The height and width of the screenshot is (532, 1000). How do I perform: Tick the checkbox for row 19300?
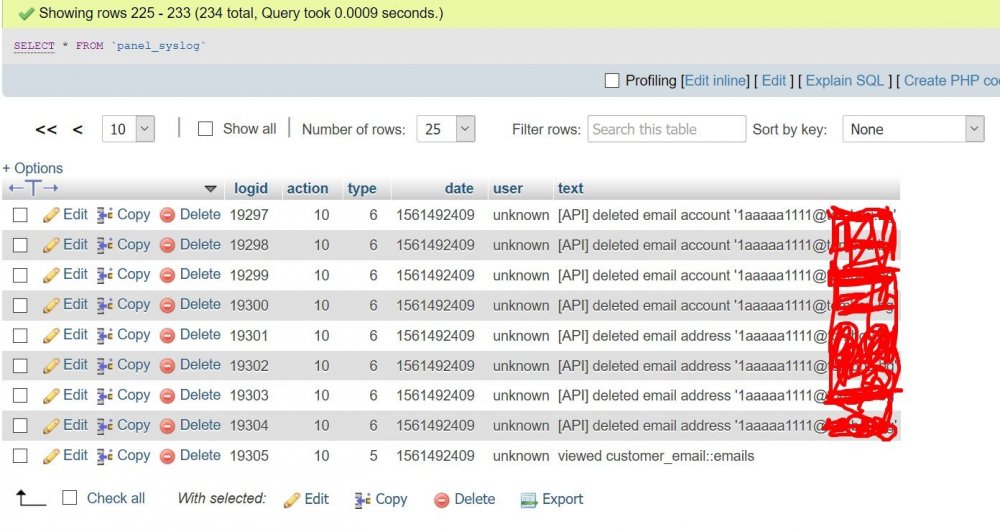pyautogui.click(x=20, y=306)
